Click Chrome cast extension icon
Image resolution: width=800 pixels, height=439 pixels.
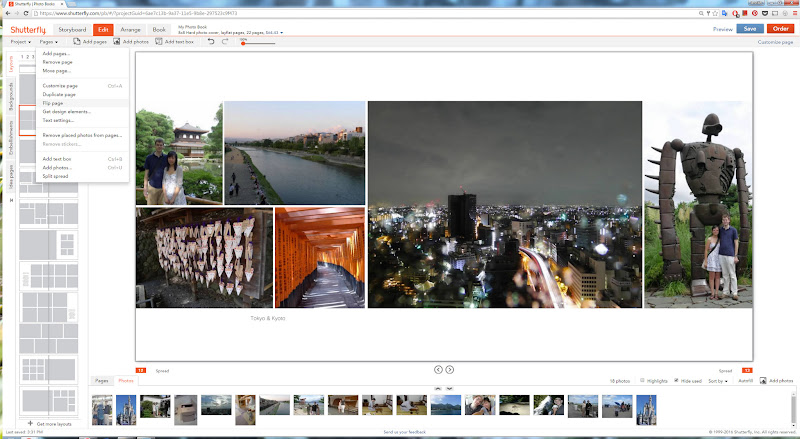tap(774, 13)
